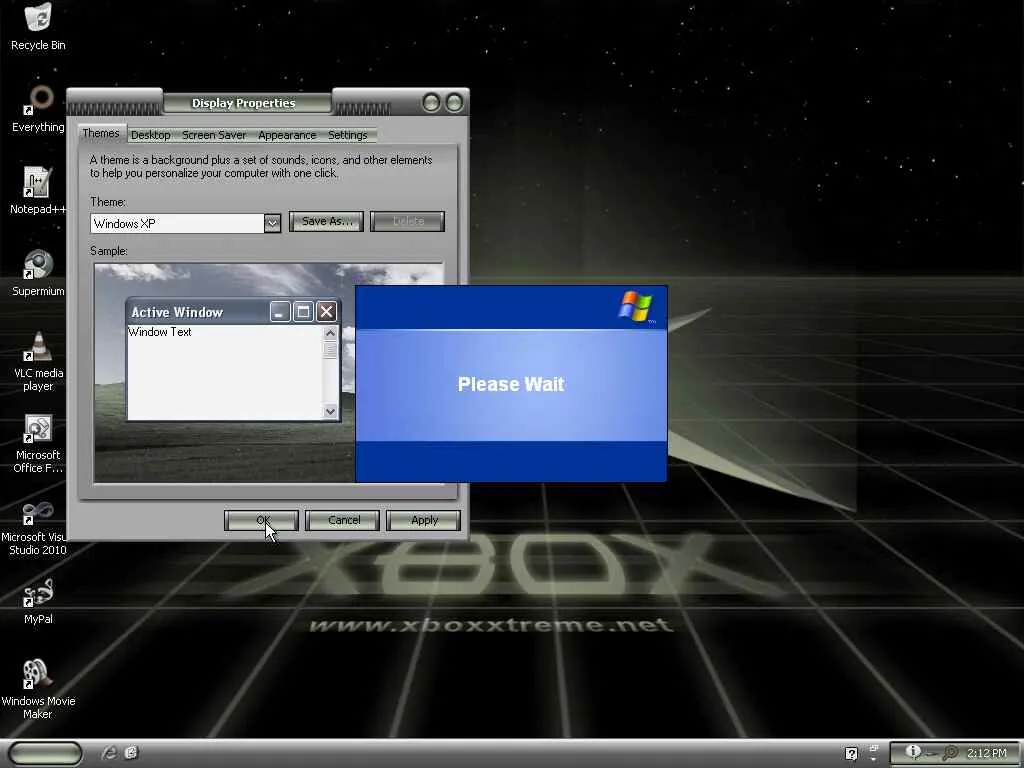Click the sample Active Window maximize button
Image resolution: width=1024 pixels, height=768 pixels.
[x=303, y=312]
